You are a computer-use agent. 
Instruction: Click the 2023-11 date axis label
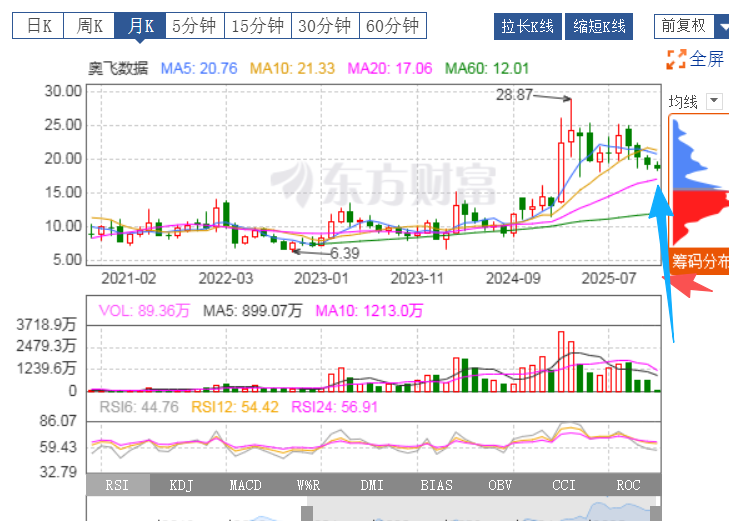click(x=417, y=278)
